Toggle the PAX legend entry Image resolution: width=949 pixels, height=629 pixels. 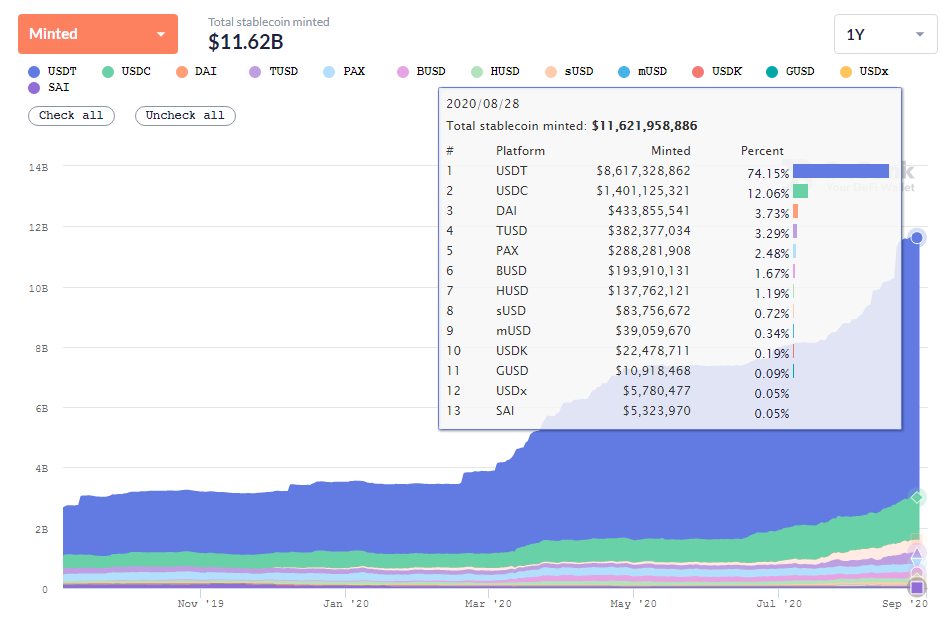[344, 71]
